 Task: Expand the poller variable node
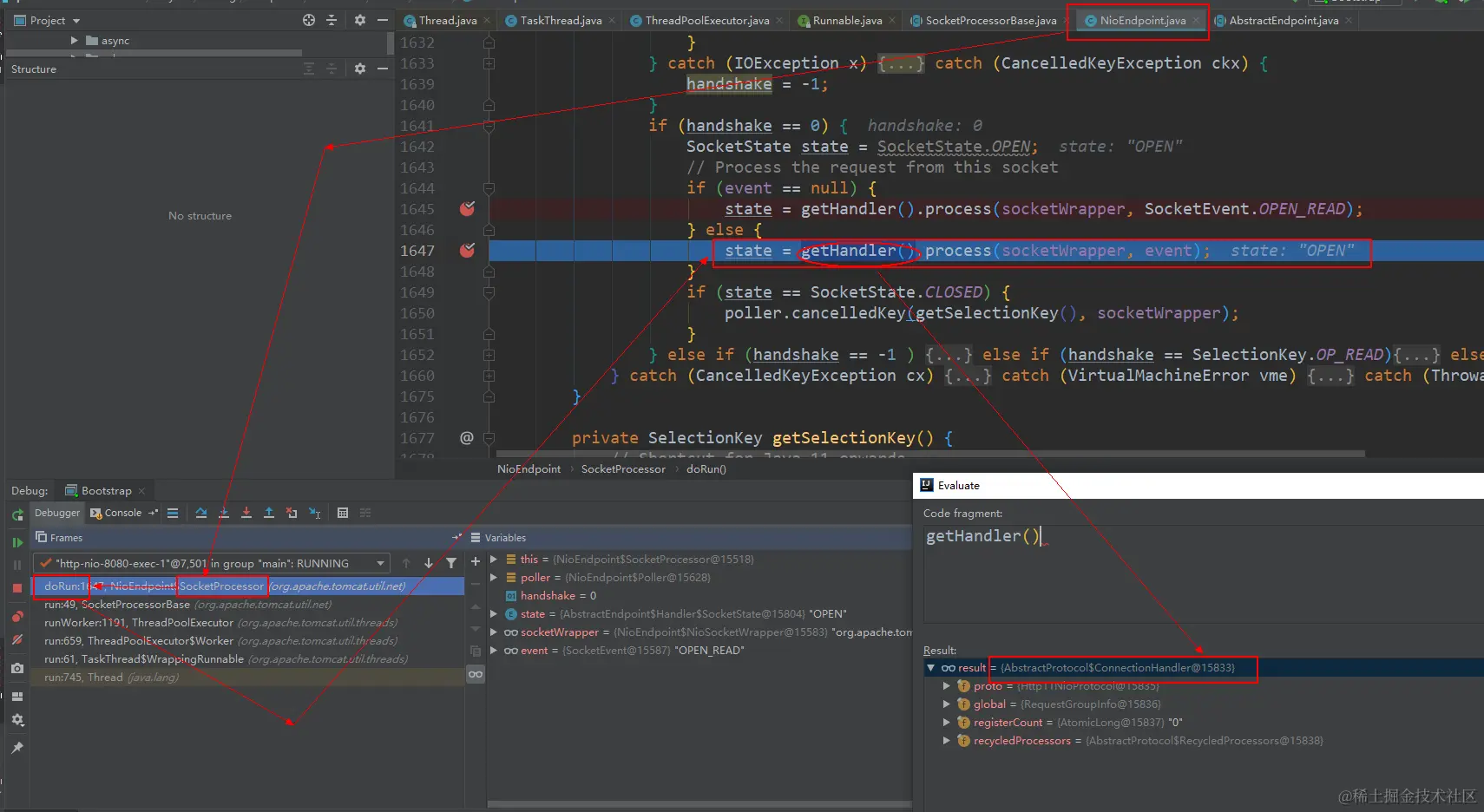(x=494, y=578)
